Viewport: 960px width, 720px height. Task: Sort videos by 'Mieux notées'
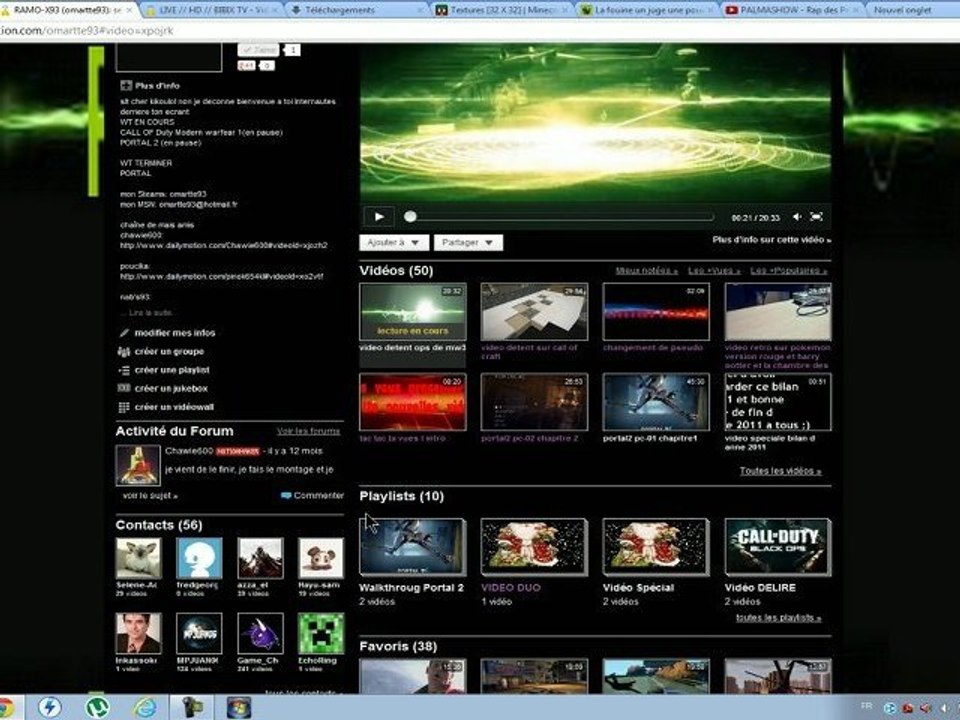point(647,271)
